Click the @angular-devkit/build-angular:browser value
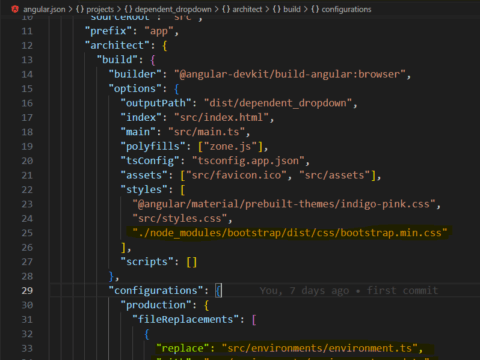 (x=290, y=74)
